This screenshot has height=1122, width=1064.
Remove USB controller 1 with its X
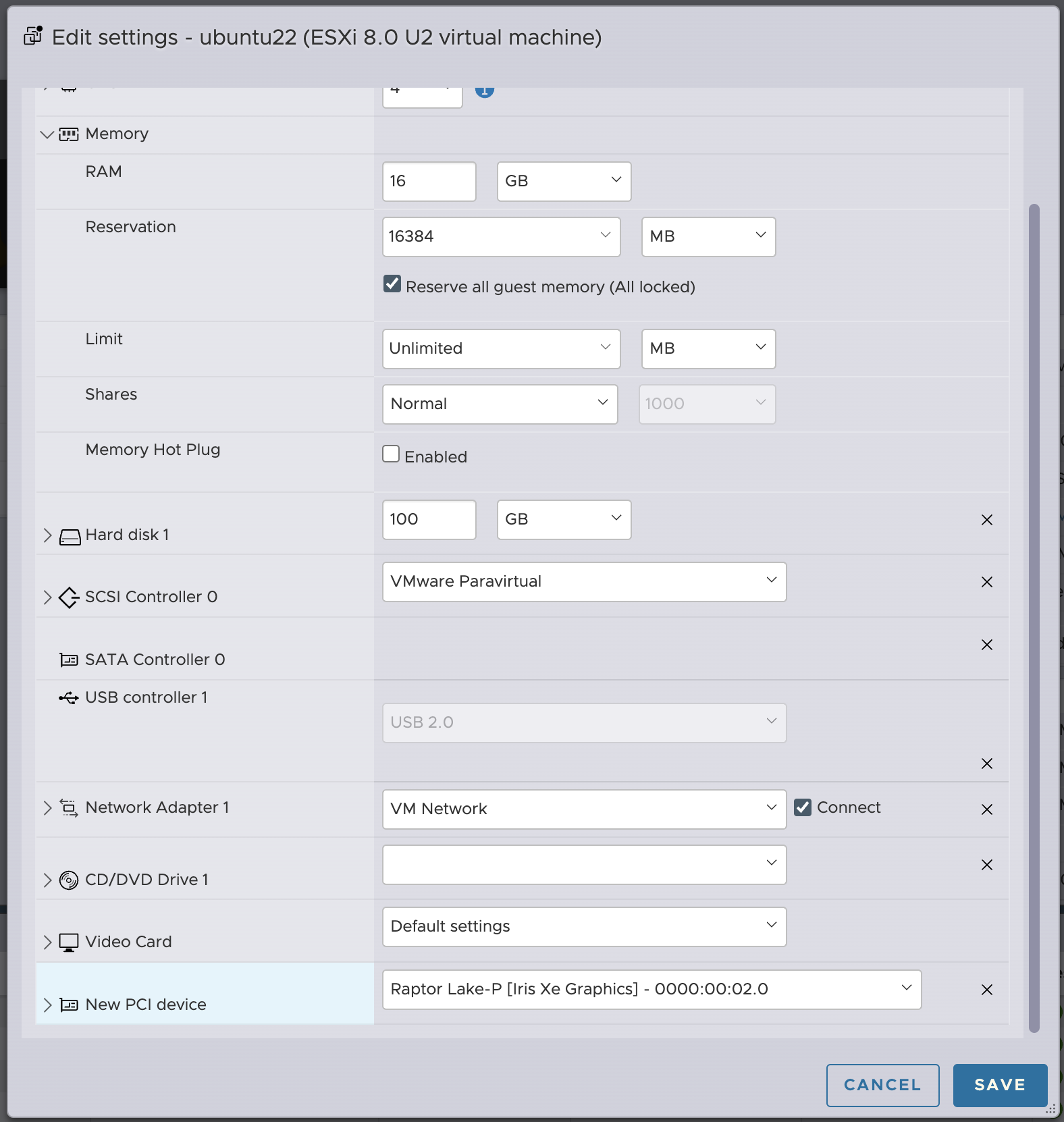[x=987, y=764]
